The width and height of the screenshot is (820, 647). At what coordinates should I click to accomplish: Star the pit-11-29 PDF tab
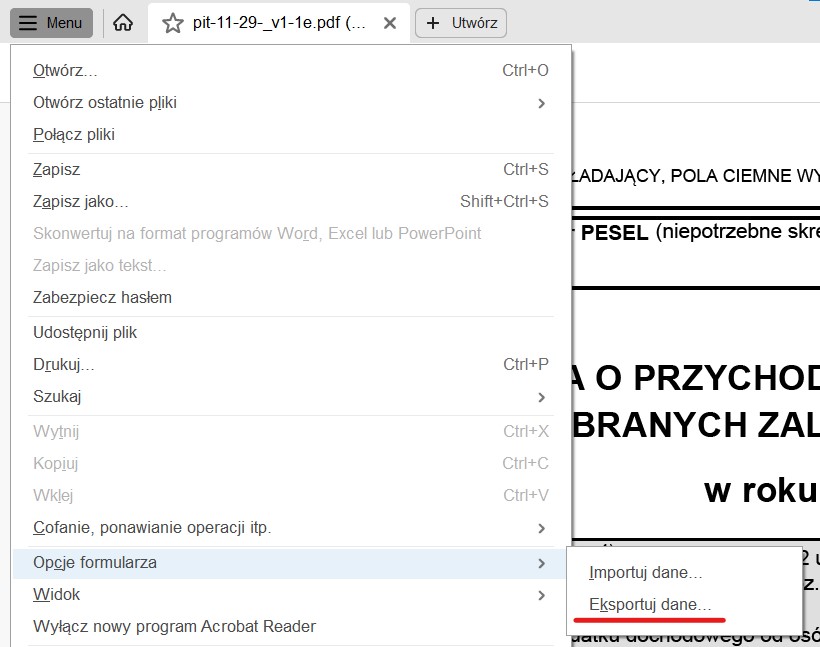(x=173, y=23)
